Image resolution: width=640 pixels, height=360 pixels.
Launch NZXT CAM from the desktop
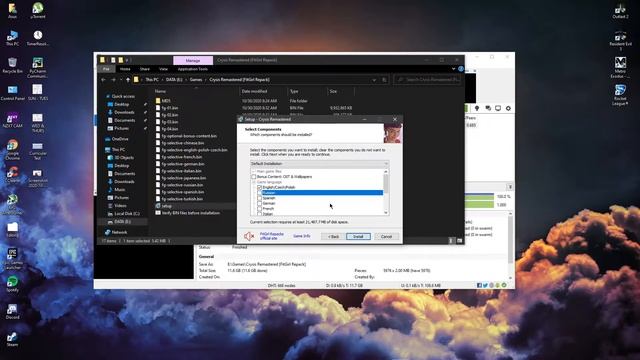tap(12, 120)
